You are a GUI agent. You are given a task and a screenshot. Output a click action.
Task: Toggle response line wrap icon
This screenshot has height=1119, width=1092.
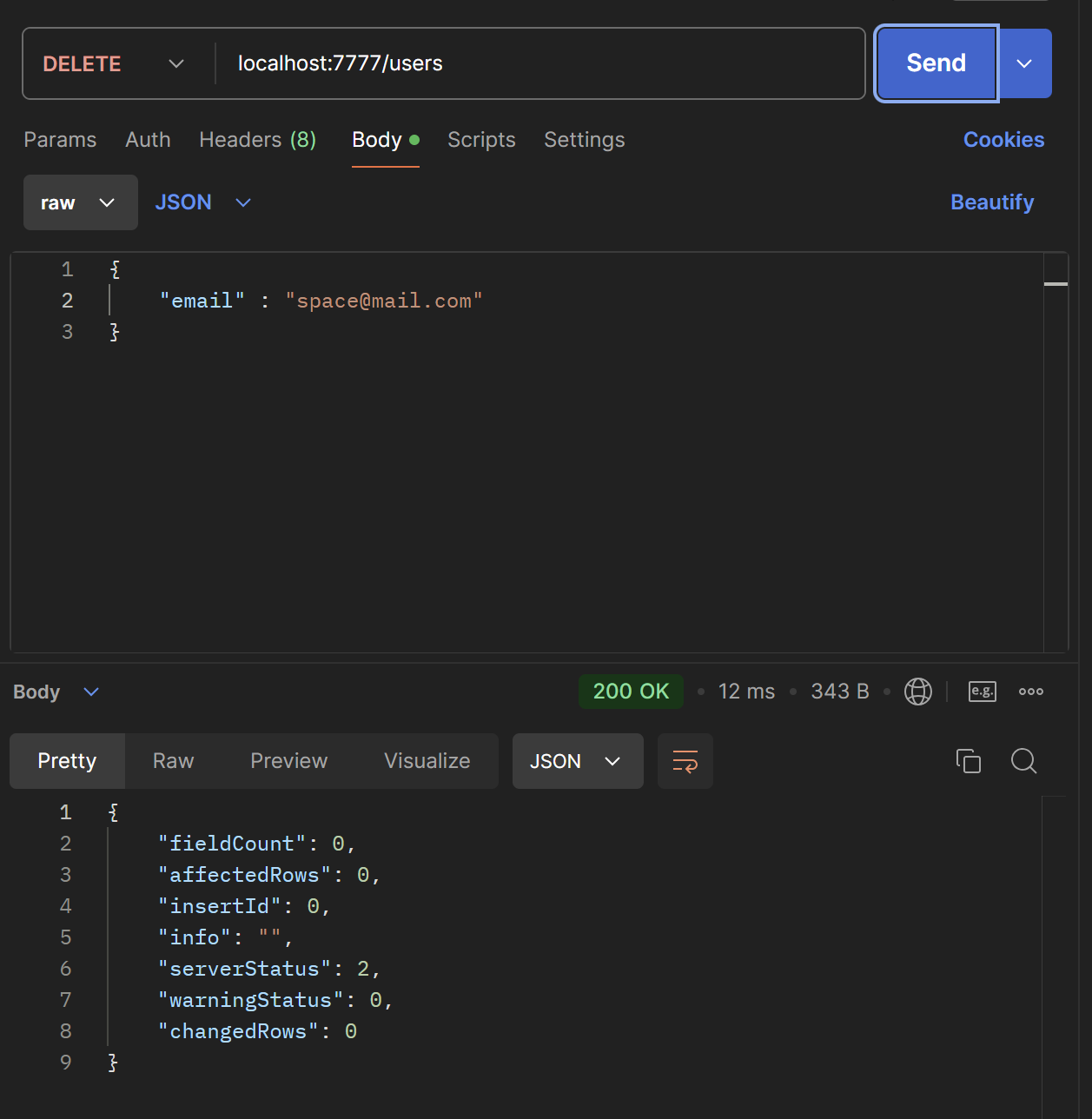tap(685, 761)
